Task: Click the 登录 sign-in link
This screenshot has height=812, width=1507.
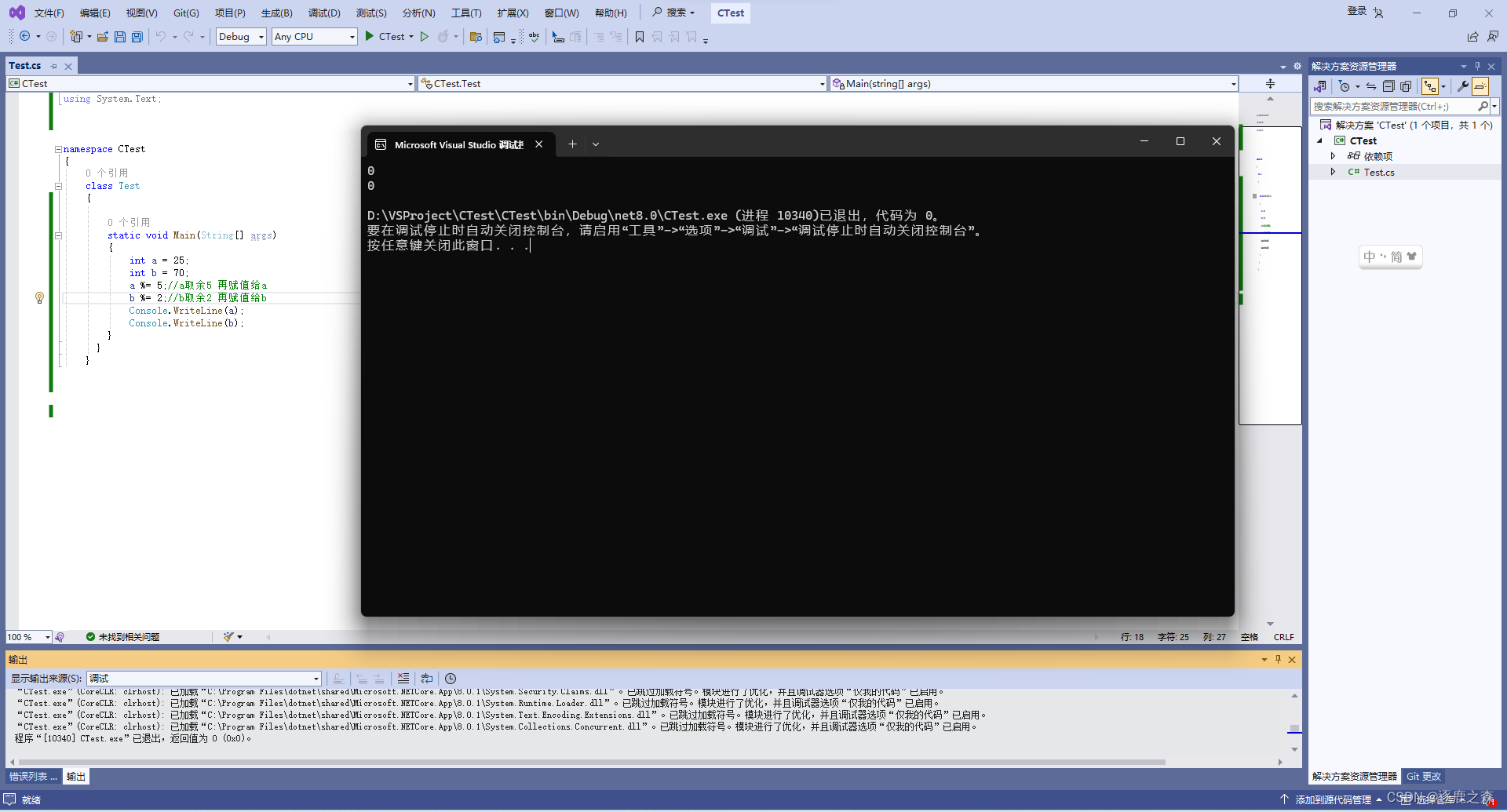Action: pos(1357,11)
